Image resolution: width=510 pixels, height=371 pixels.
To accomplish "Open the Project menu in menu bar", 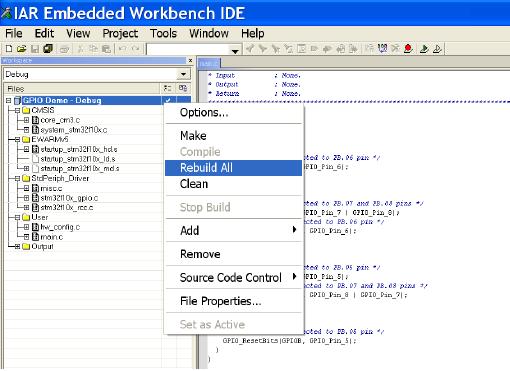I will 120,33.
